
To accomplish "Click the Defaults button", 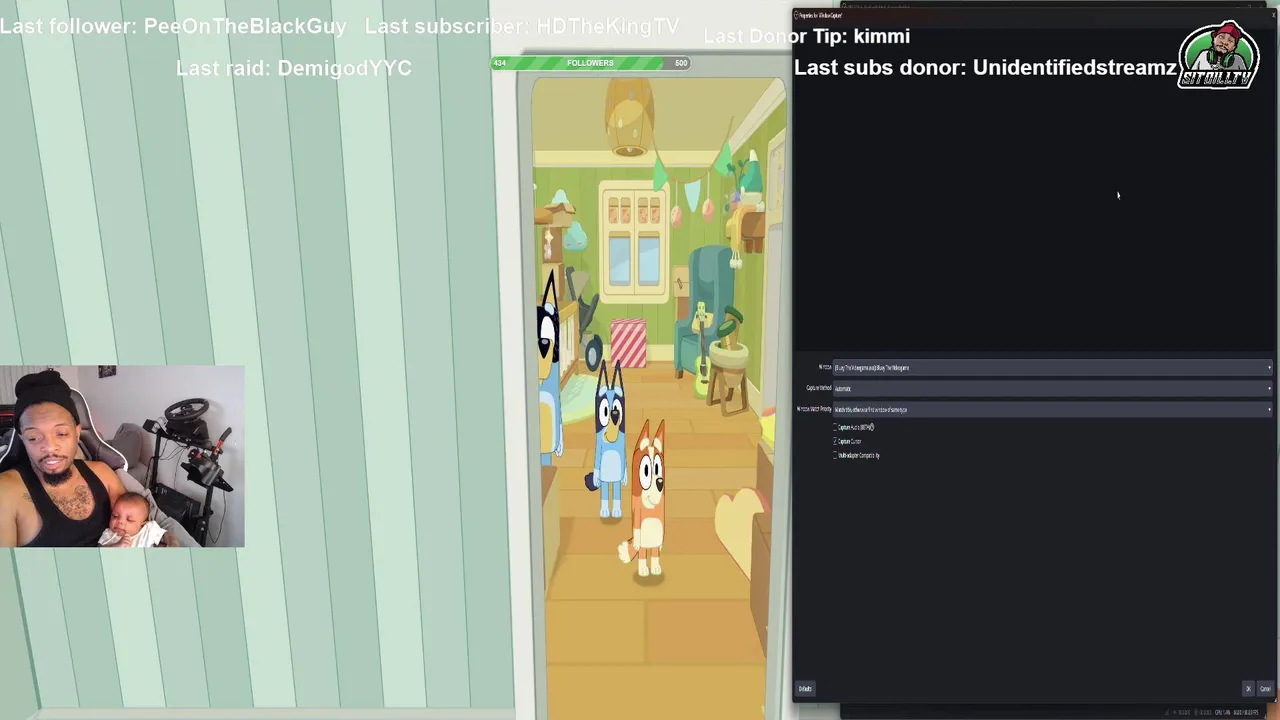I will point(805,689).
